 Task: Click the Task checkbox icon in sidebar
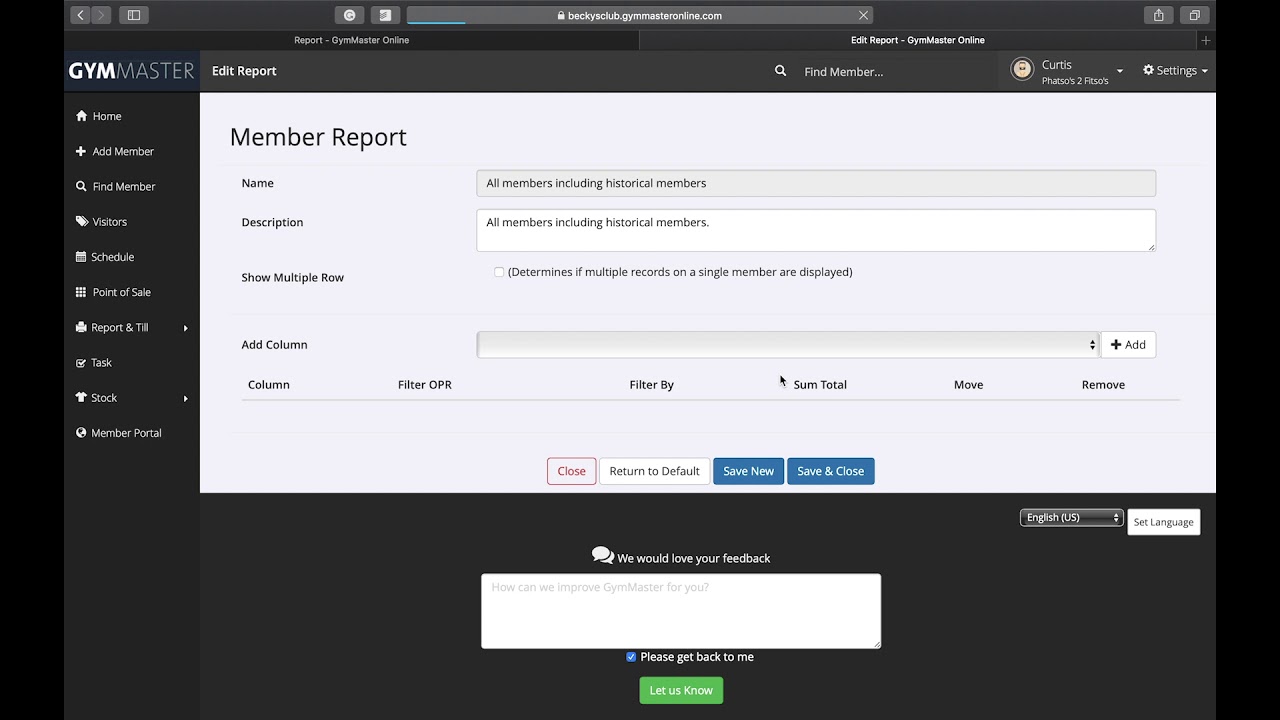point(81,363)
